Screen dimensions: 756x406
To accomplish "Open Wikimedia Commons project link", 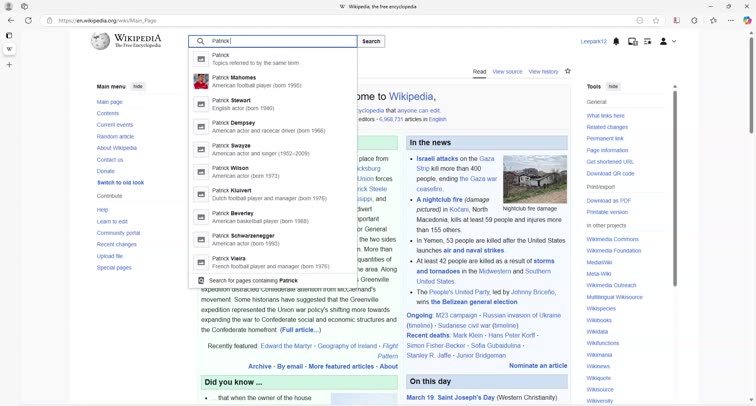I will click(x=612, y=239).
